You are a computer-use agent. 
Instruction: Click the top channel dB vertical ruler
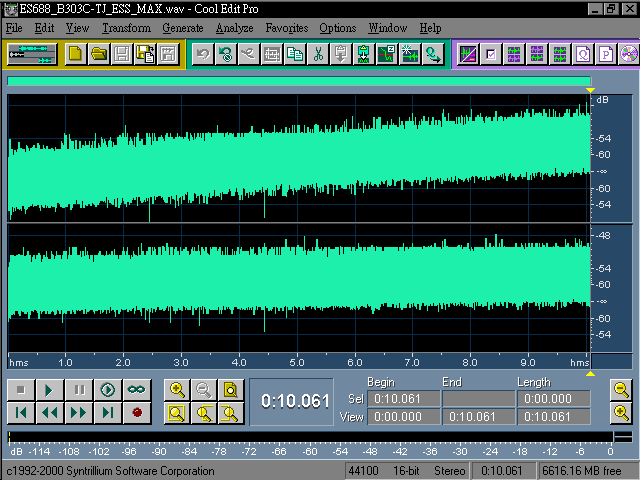pyautogui.click(x=611, y=158)
